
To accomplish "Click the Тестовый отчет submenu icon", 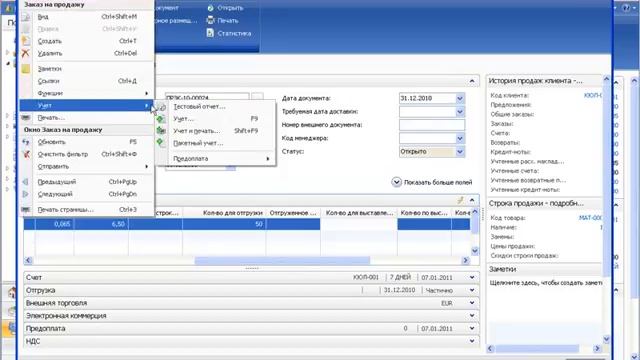I will coord(162,107).
